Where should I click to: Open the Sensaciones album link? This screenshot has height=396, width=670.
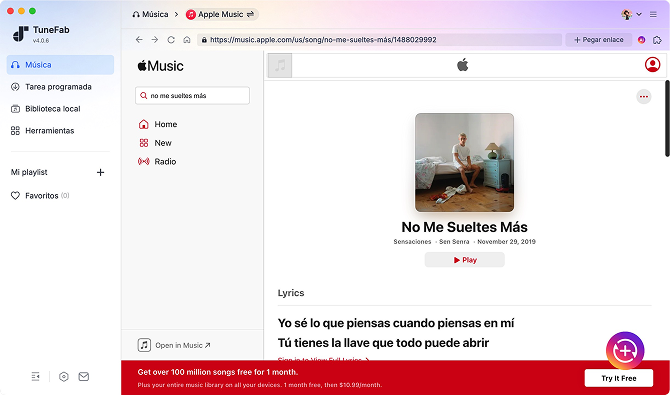412,242
